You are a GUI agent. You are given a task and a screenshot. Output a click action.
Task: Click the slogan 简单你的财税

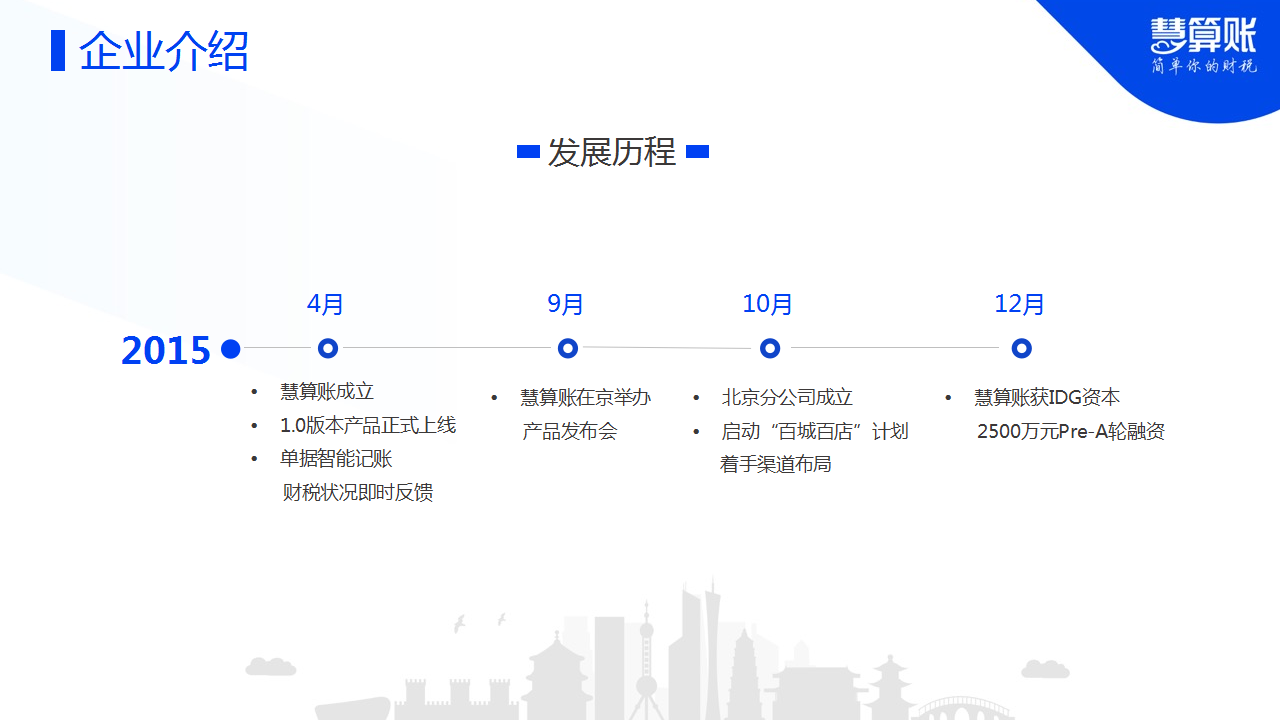[1204, 66]
